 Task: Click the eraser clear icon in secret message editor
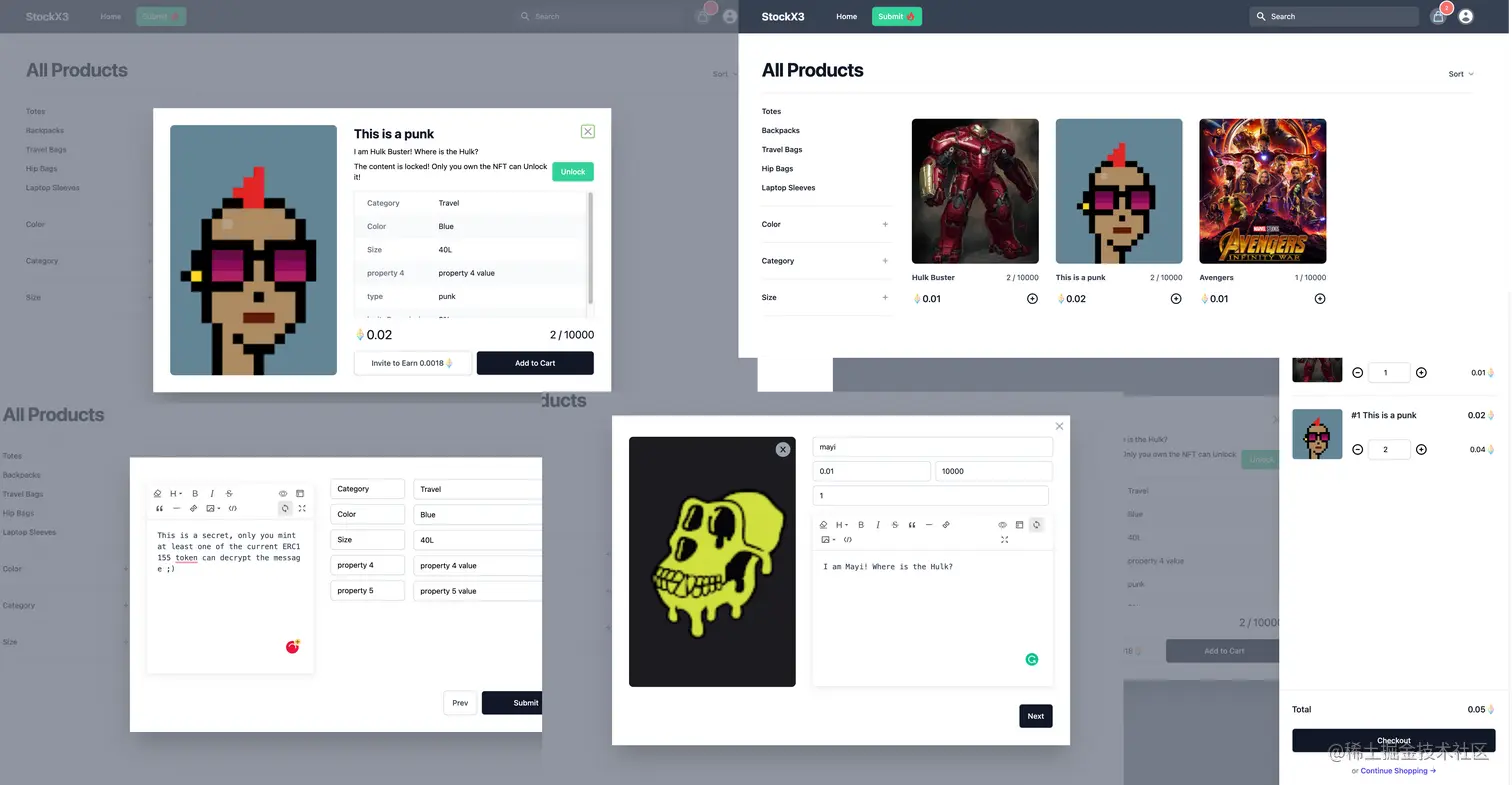tap(157, 494)
